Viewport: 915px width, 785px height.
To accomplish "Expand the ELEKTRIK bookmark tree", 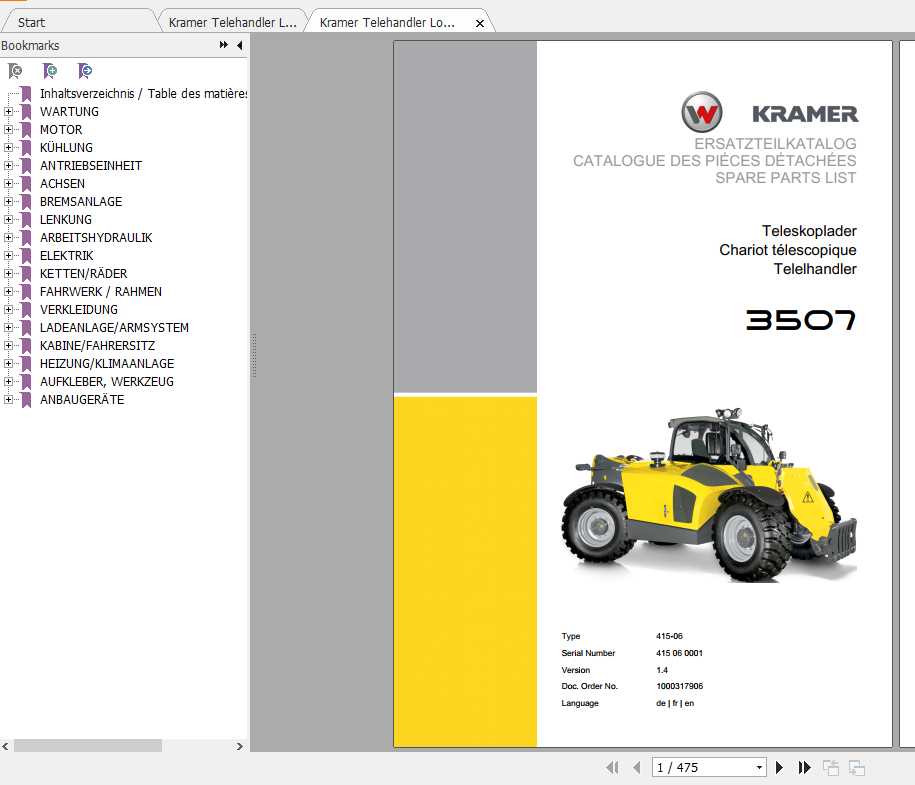I will pyautogui.click(x=8, y=256).
